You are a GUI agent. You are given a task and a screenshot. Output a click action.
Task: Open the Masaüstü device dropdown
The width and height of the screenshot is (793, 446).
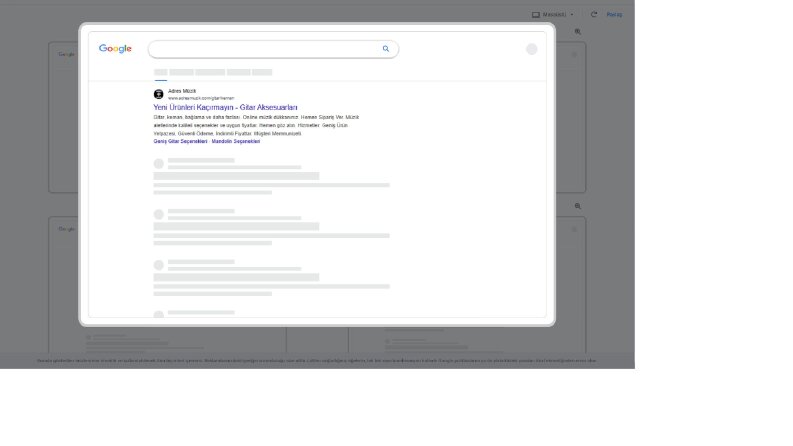tap(553, 15)
